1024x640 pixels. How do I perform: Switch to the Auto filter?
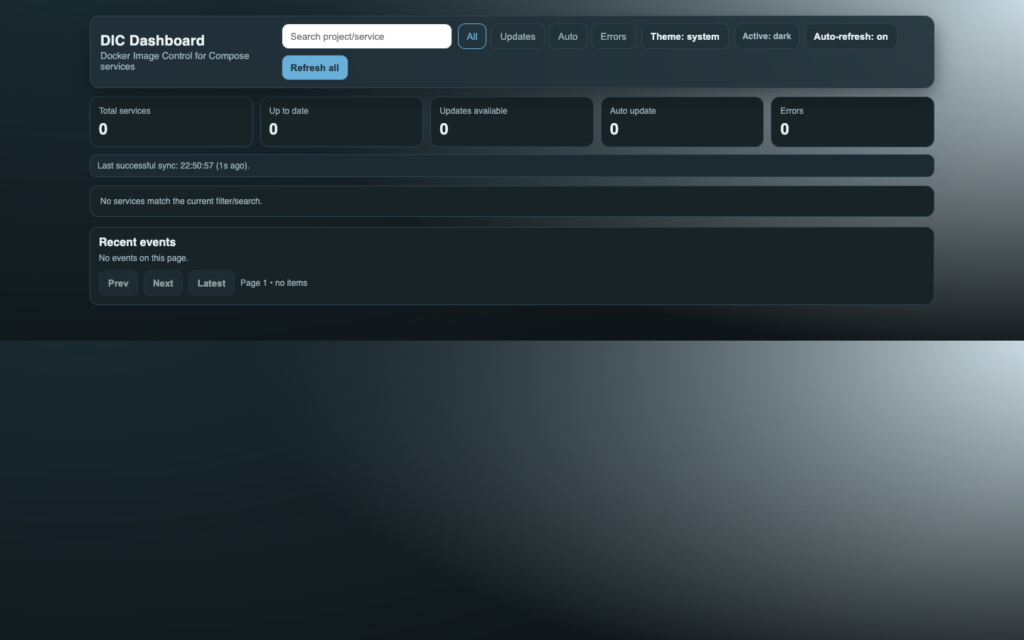567,36
